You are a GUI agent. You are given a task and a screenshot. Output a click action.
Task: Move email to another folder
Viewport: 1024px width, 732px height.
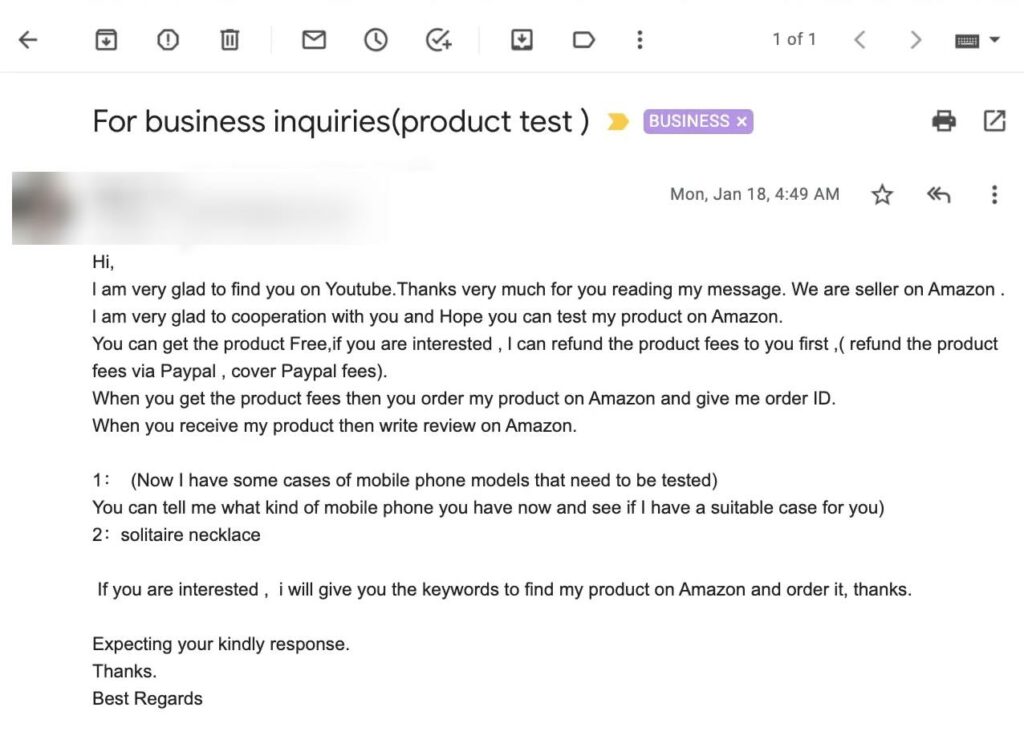point(521,40)
